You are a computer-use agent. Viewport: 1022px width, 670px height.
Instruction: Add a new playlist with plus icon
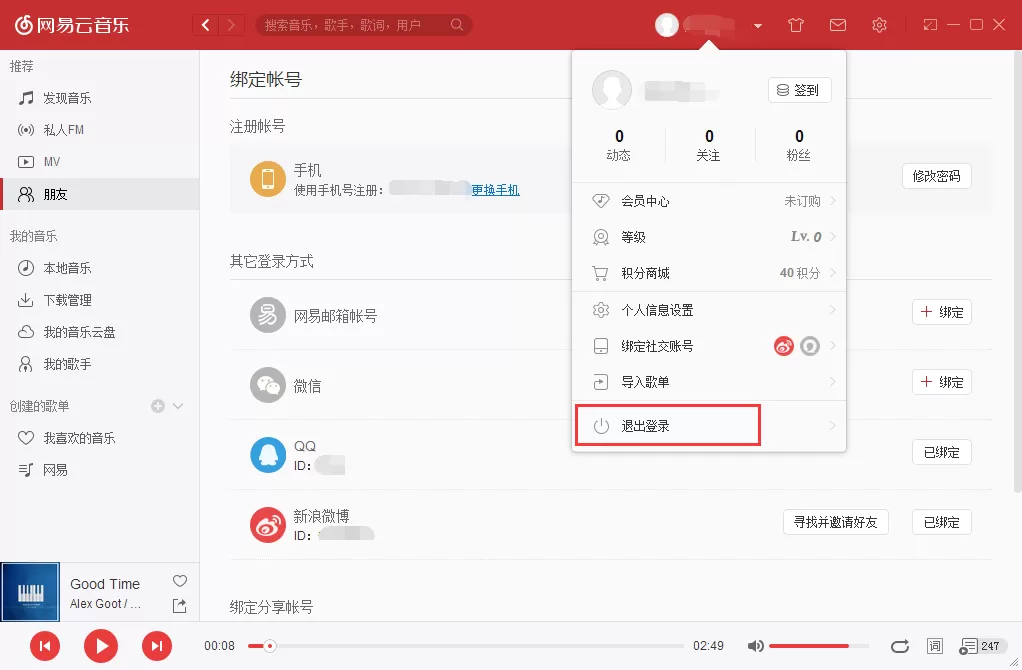click(x=158, y=406)
